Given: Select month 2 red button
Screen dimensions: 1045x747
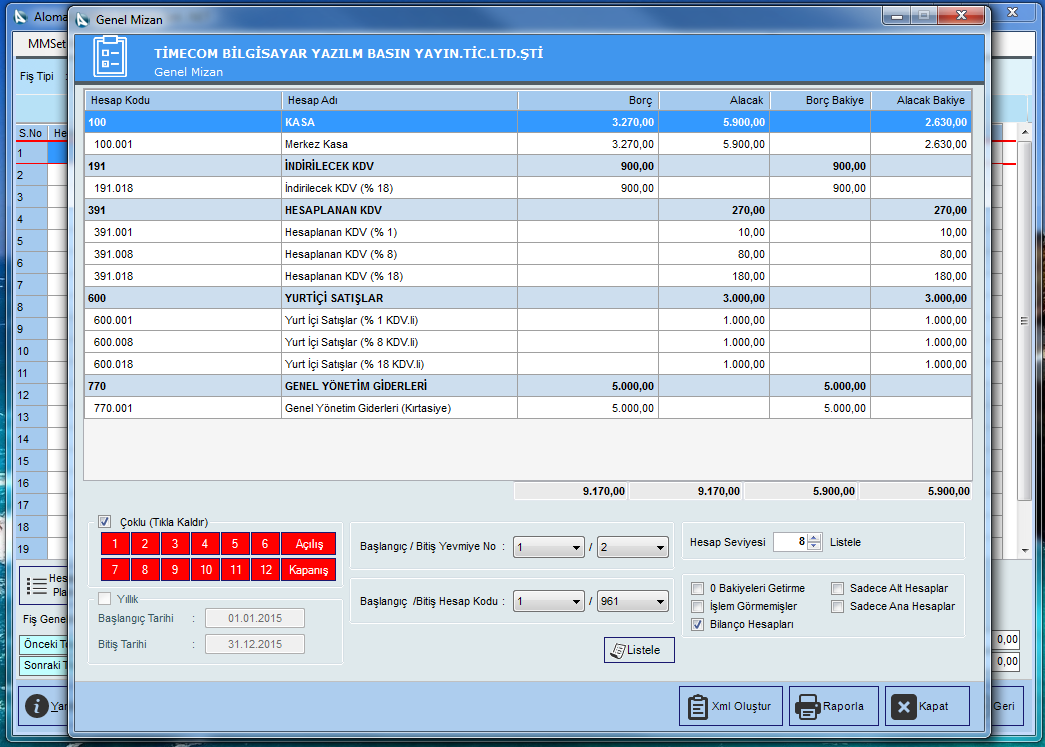Looking at the screenshot, I should point(145,544).
